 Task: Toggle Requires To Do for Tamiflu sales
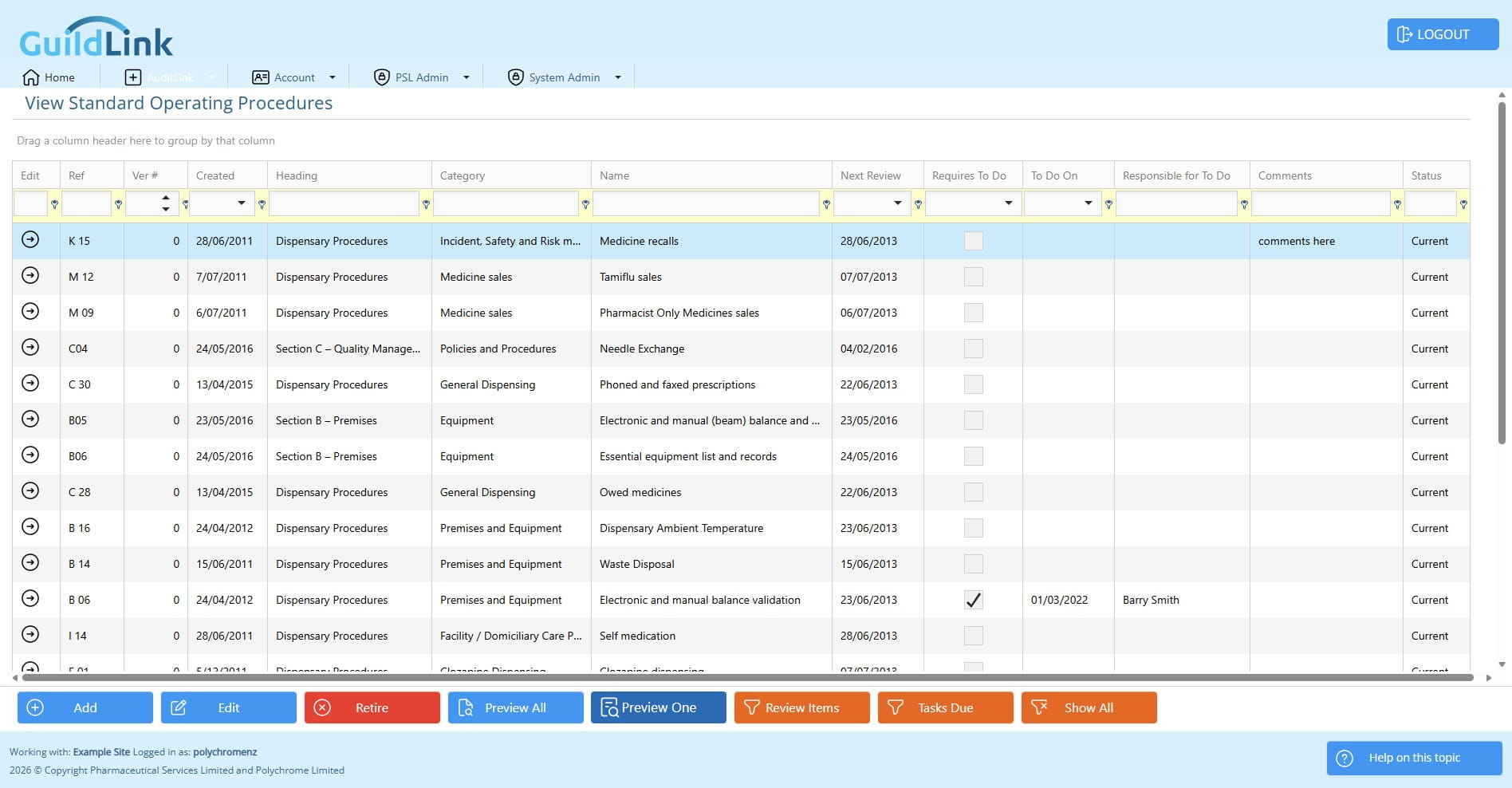point(974,277)
